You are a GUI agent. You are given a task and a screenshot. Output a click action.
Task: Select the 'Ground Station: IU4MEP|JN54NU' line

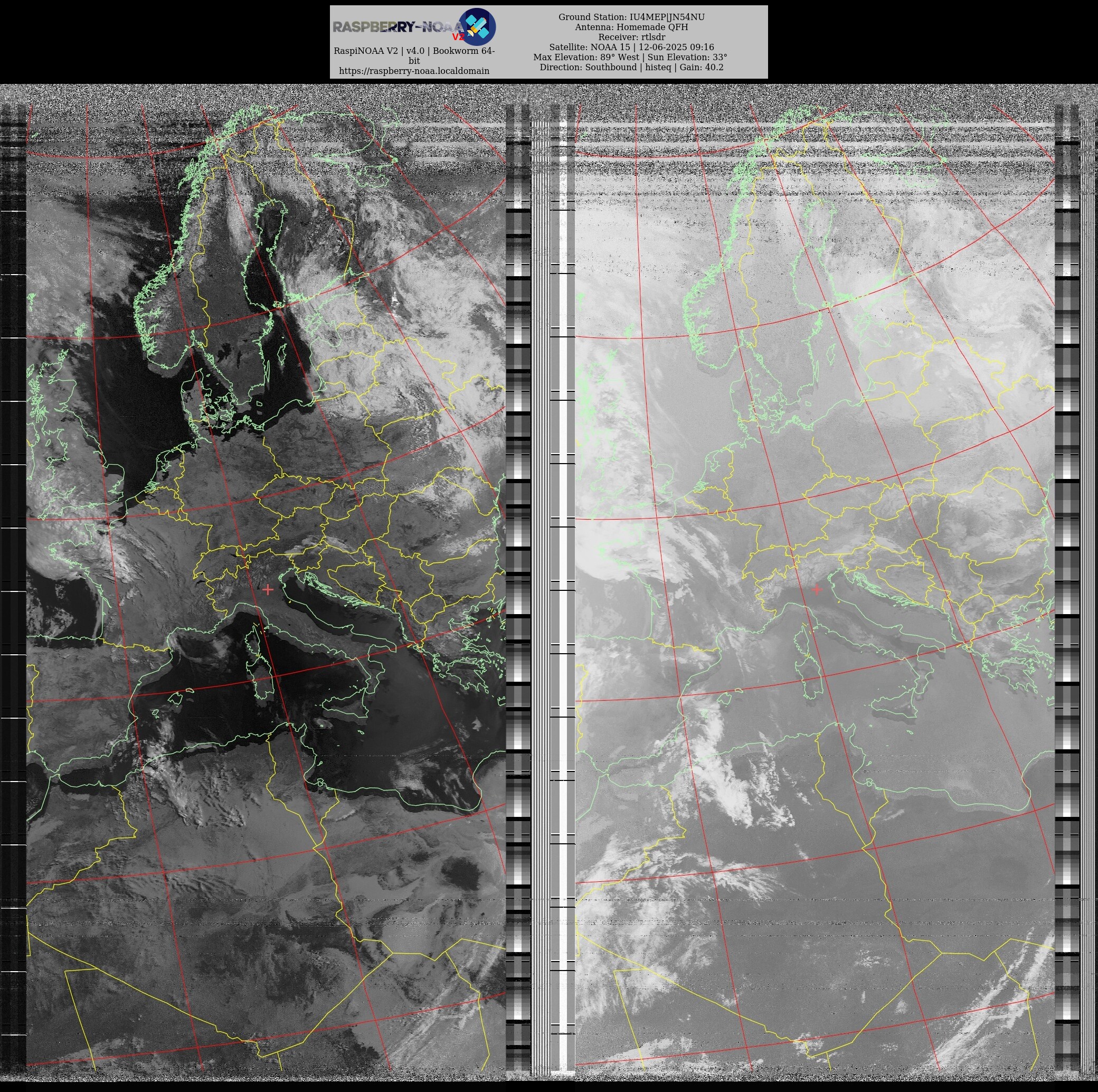click(x=631, y=17)
